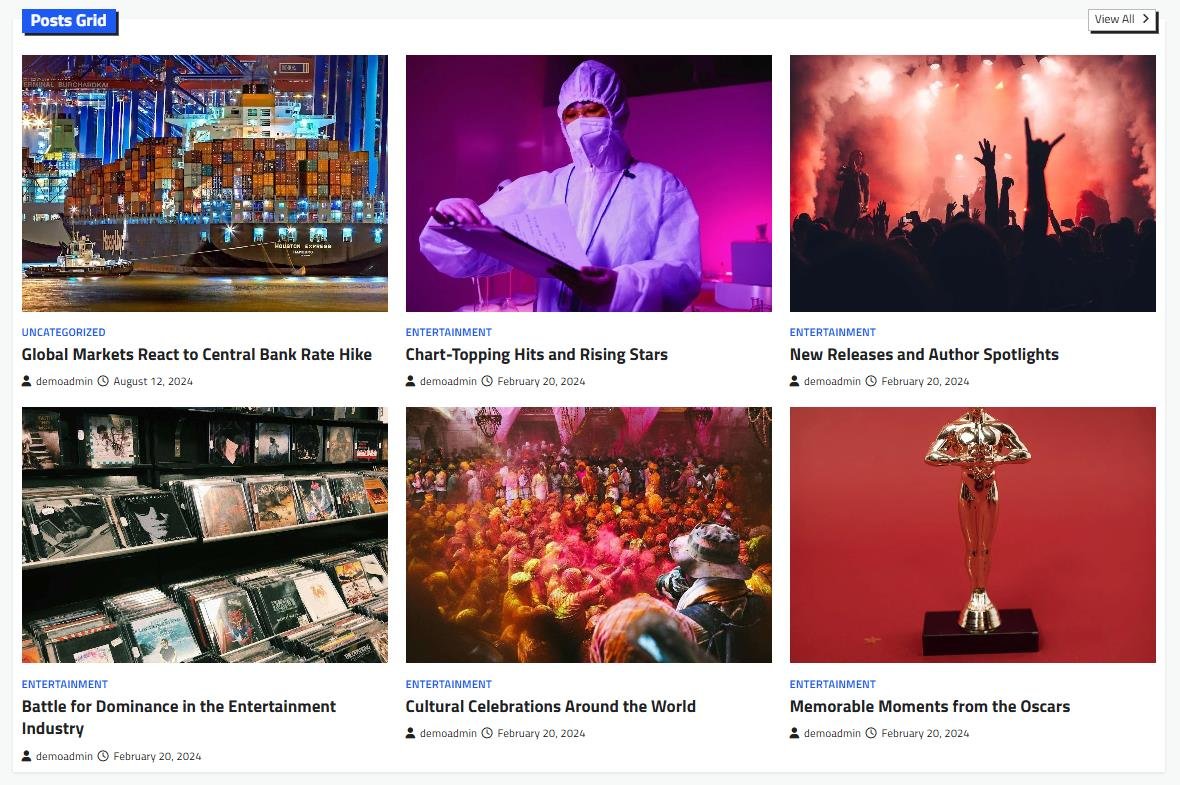Select the container ship post thumbnail
The width and height of the screenshot is (1180, 785).
pyautogui.click(x=205, y=183)
